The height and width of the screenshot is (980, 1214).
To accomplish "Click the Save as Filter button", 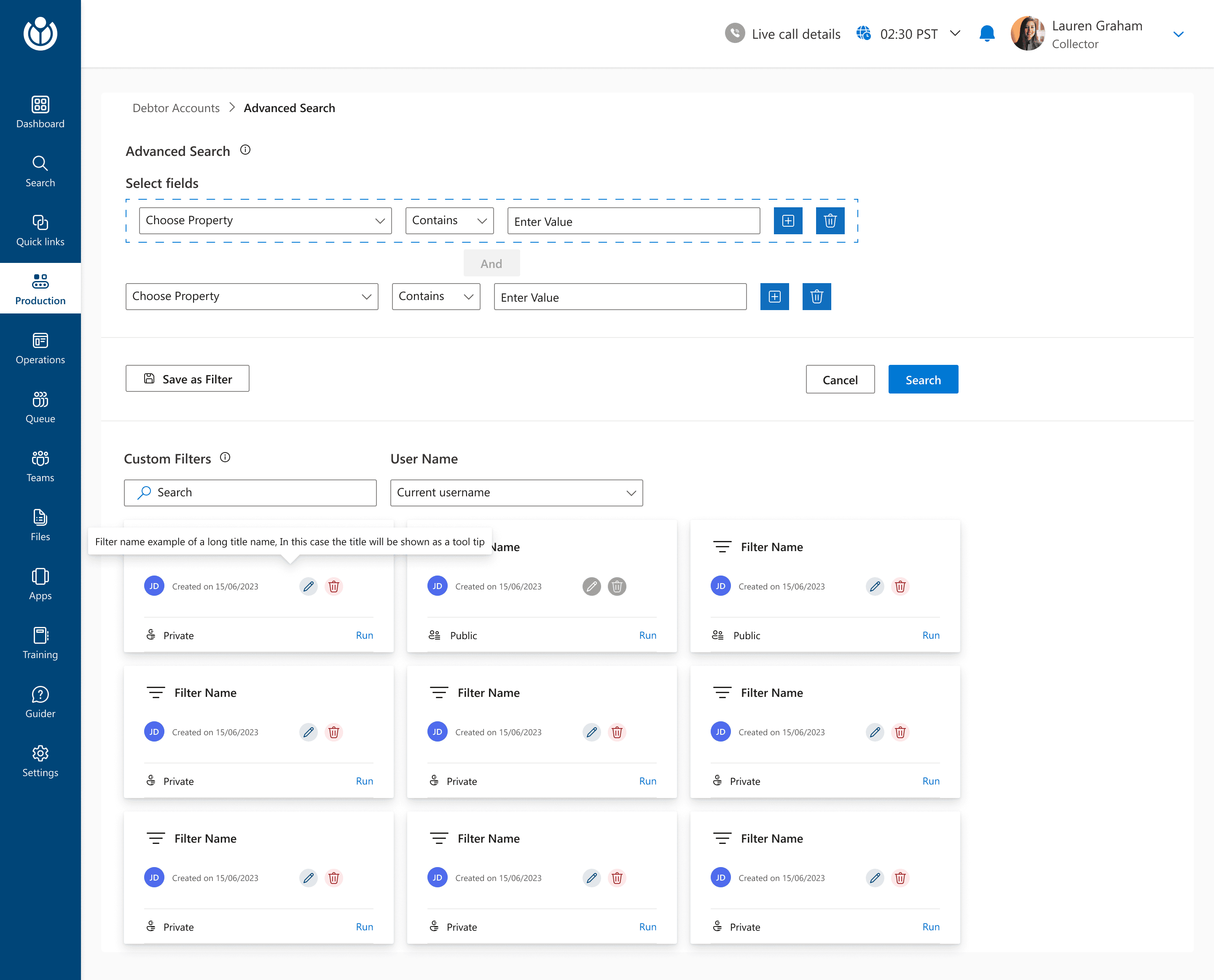I will tap(188, 379).
